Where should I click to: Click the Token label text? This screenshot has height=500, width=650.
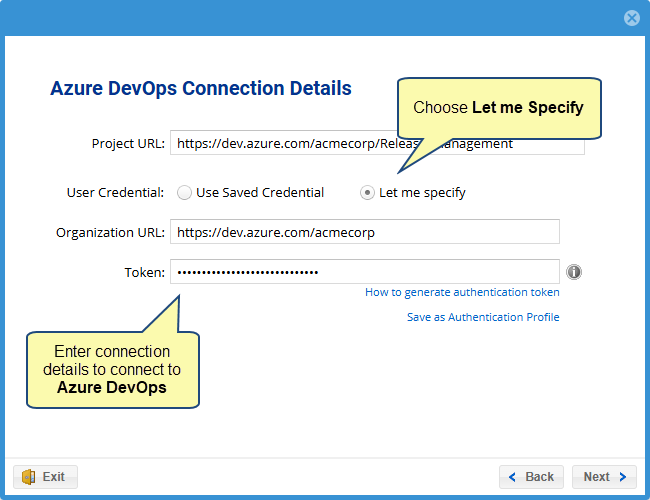tap(144, 272)
